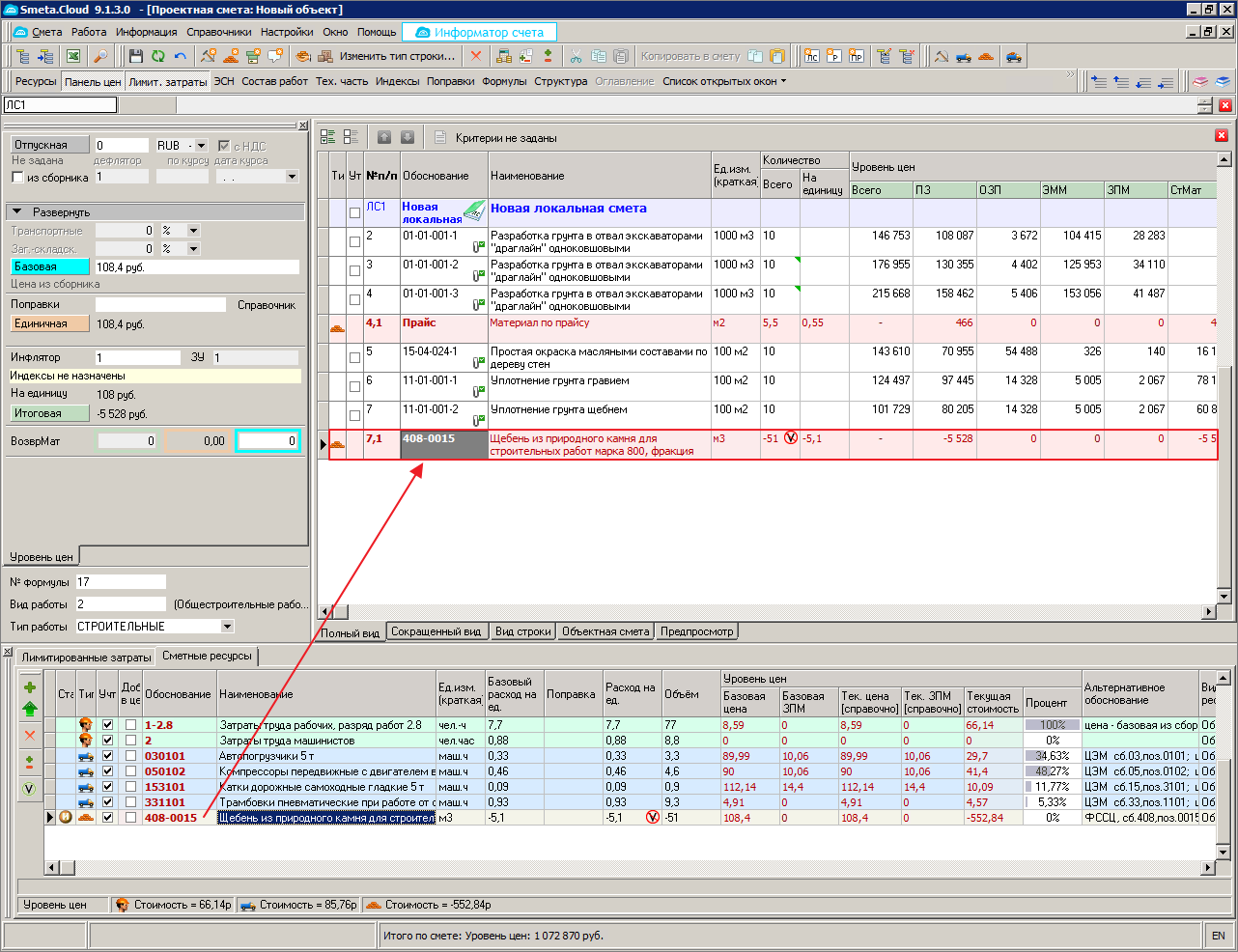Click the save diskette icon in toolbar
Viewport: 1238px width, 952px height.
point(136,56)
